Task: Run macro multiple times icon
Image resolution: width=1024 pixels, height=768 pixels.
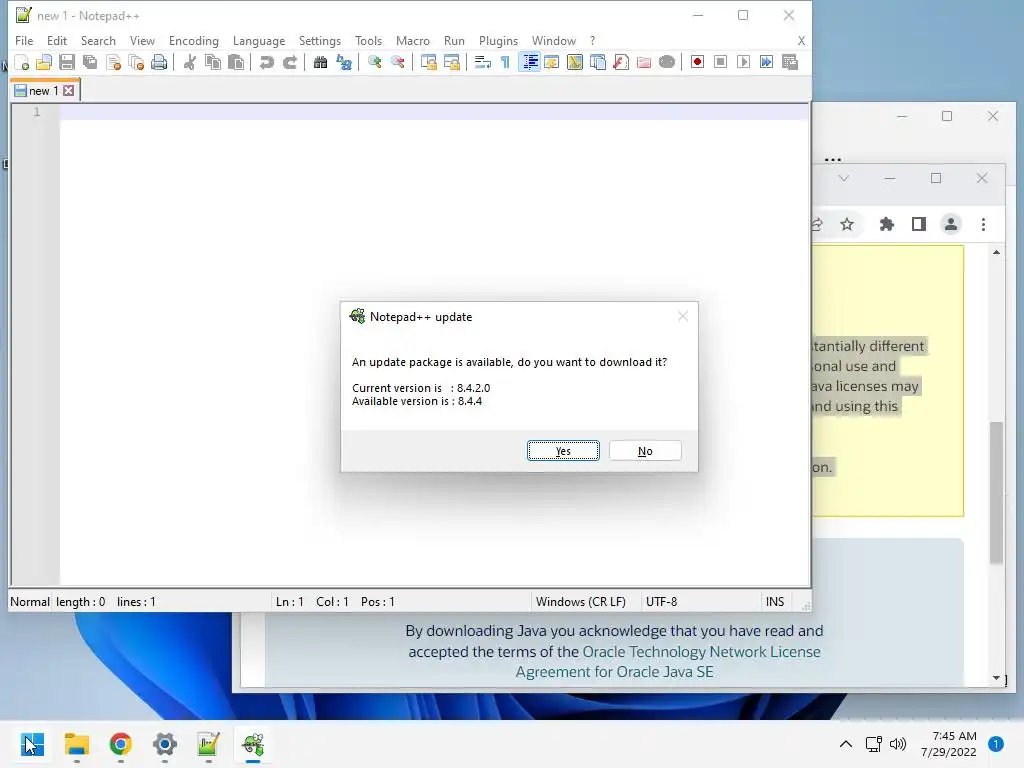Action: 767,62
